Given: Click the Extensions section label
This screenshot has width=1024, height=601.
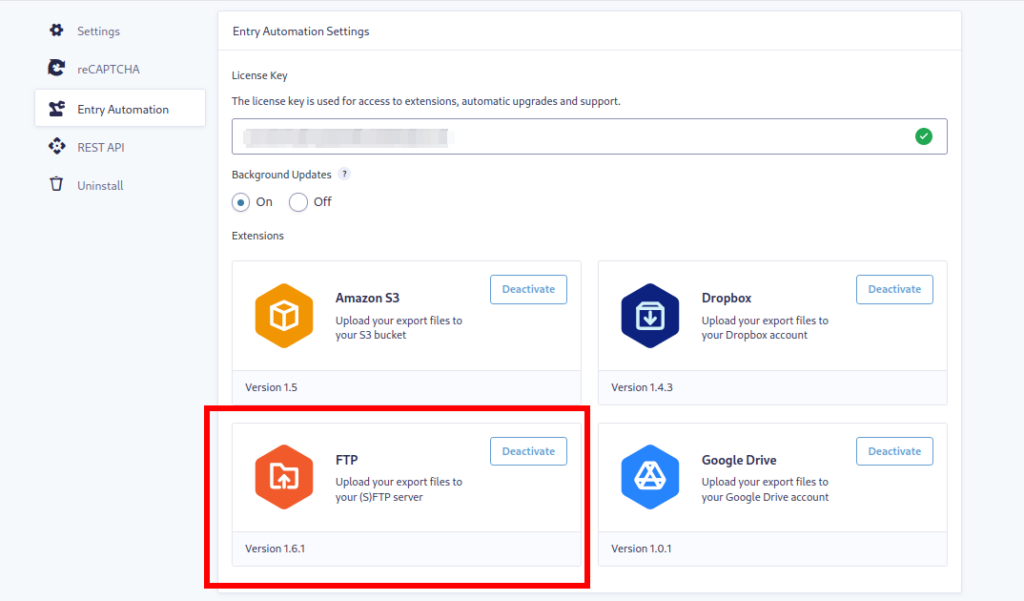Looking at the screenshot, I should [258, 236].
